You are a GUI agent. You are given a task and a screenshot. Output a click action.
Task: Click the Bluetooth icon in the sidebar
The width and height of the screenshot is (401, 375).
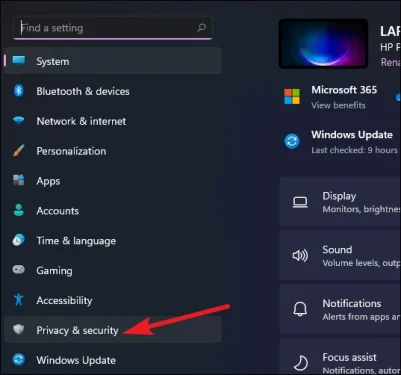click(x=19, y=91)
